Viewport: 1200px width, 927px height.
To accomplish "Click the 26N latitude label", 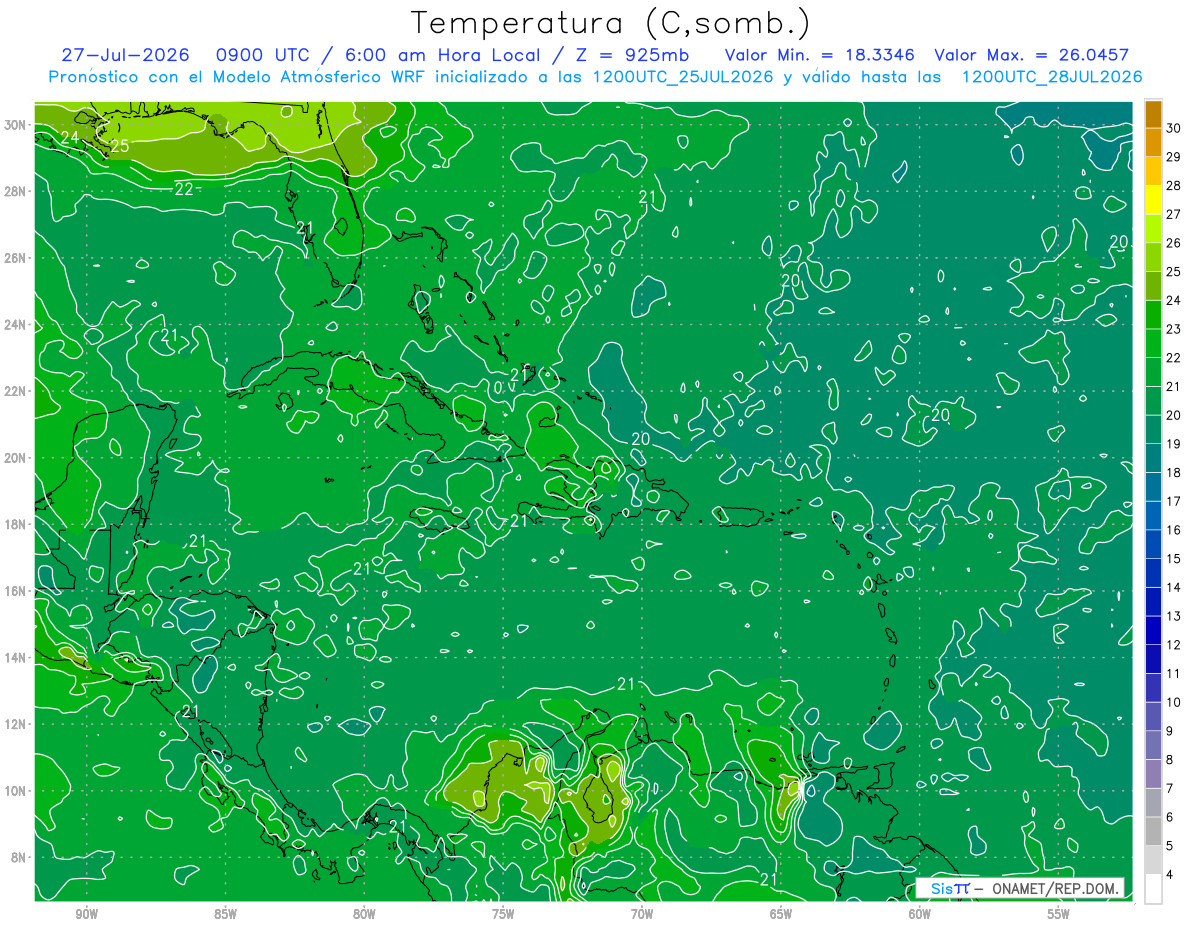I will coord(15,258).
